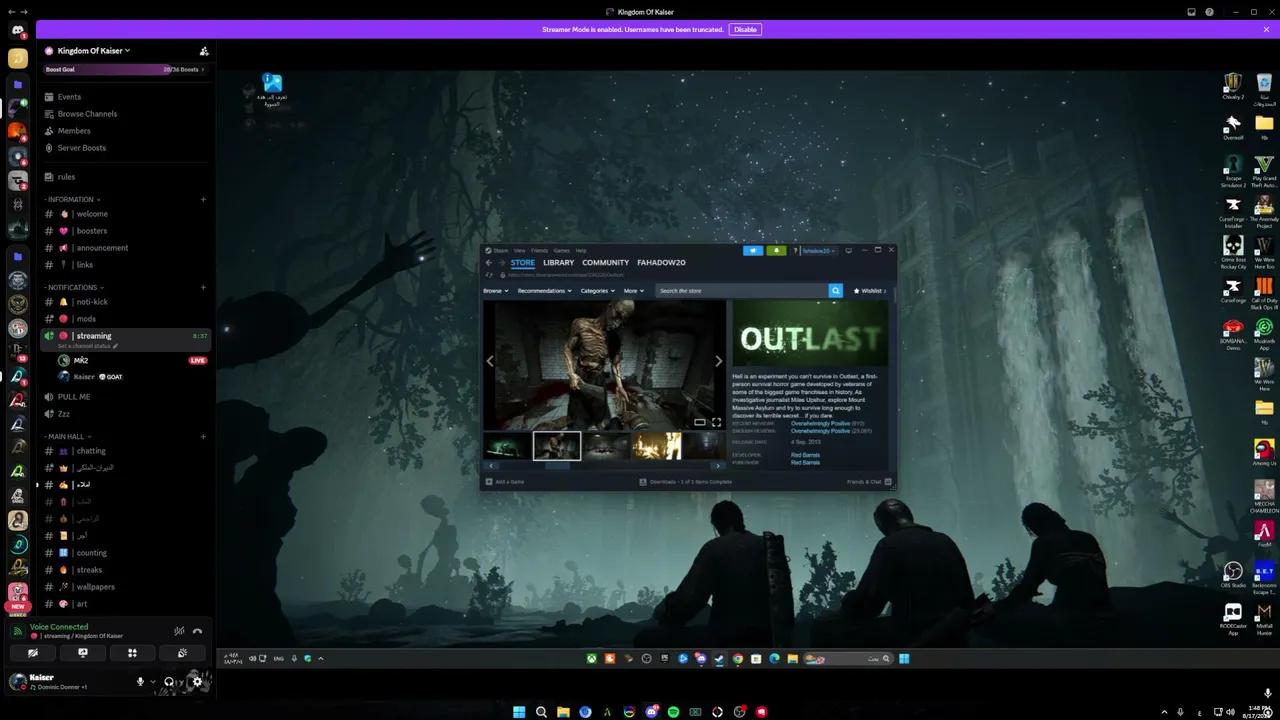Switch to the STORE tab in Steam
The image size is (1280, 720).
click(523, 263)
